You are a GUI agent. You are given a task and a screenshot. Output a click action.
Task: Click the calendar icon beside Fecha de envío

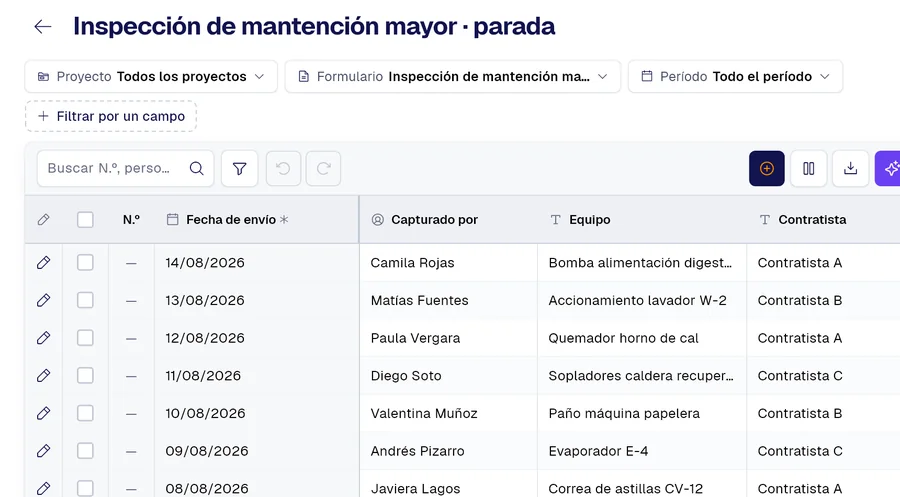click(172, 219)
